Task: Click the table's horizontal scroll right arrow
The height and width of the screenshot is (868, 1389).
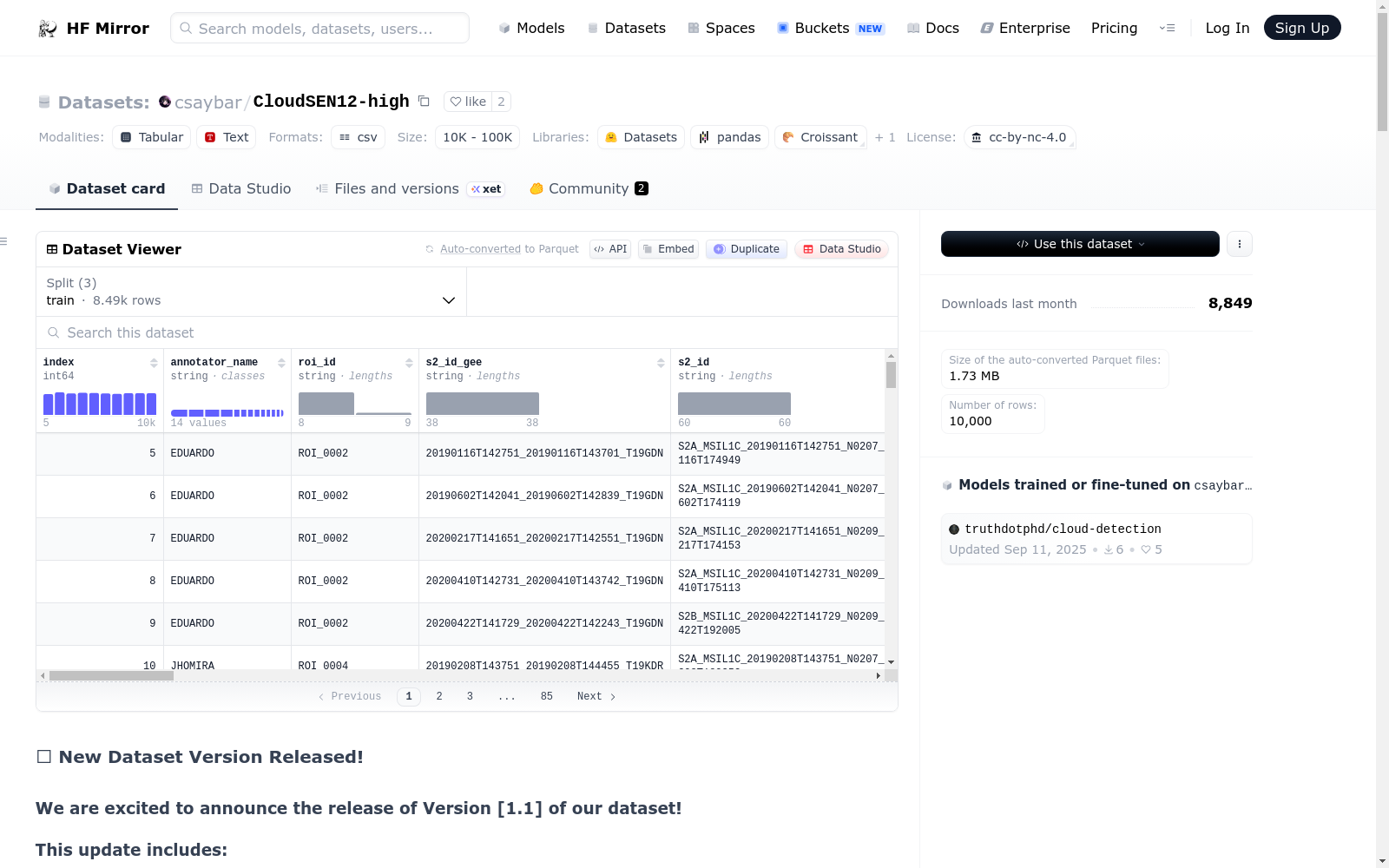Action: (x=879, y=675)
